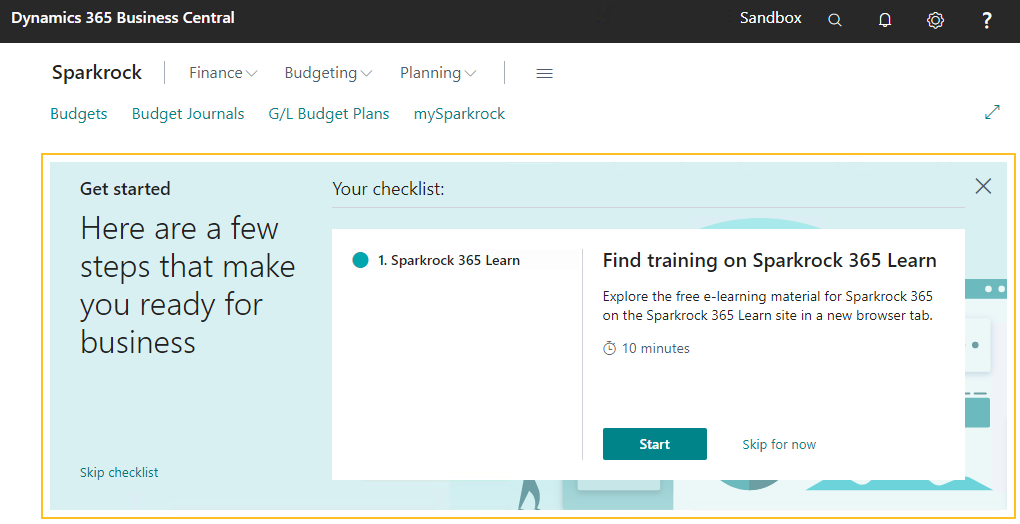The height and width of the screenshot is (524, 1020).
Task: Expand the Budgeting dropdown menu
Action: click(x=328, y=73)
